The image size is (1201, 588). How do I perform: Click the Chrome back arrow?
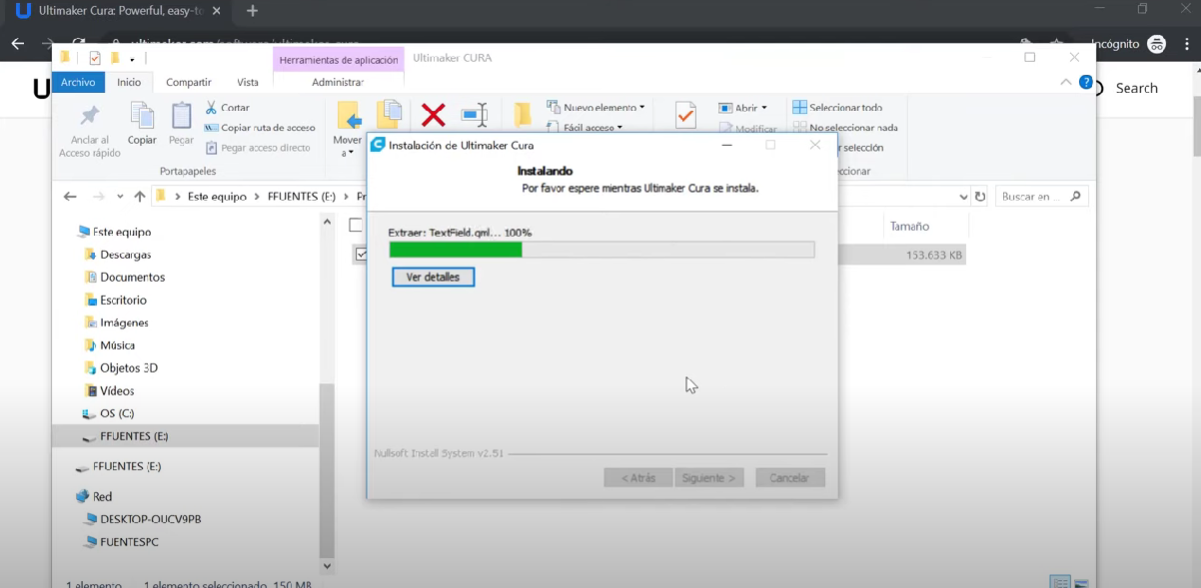pyautogui.click(x=17, y=44)
